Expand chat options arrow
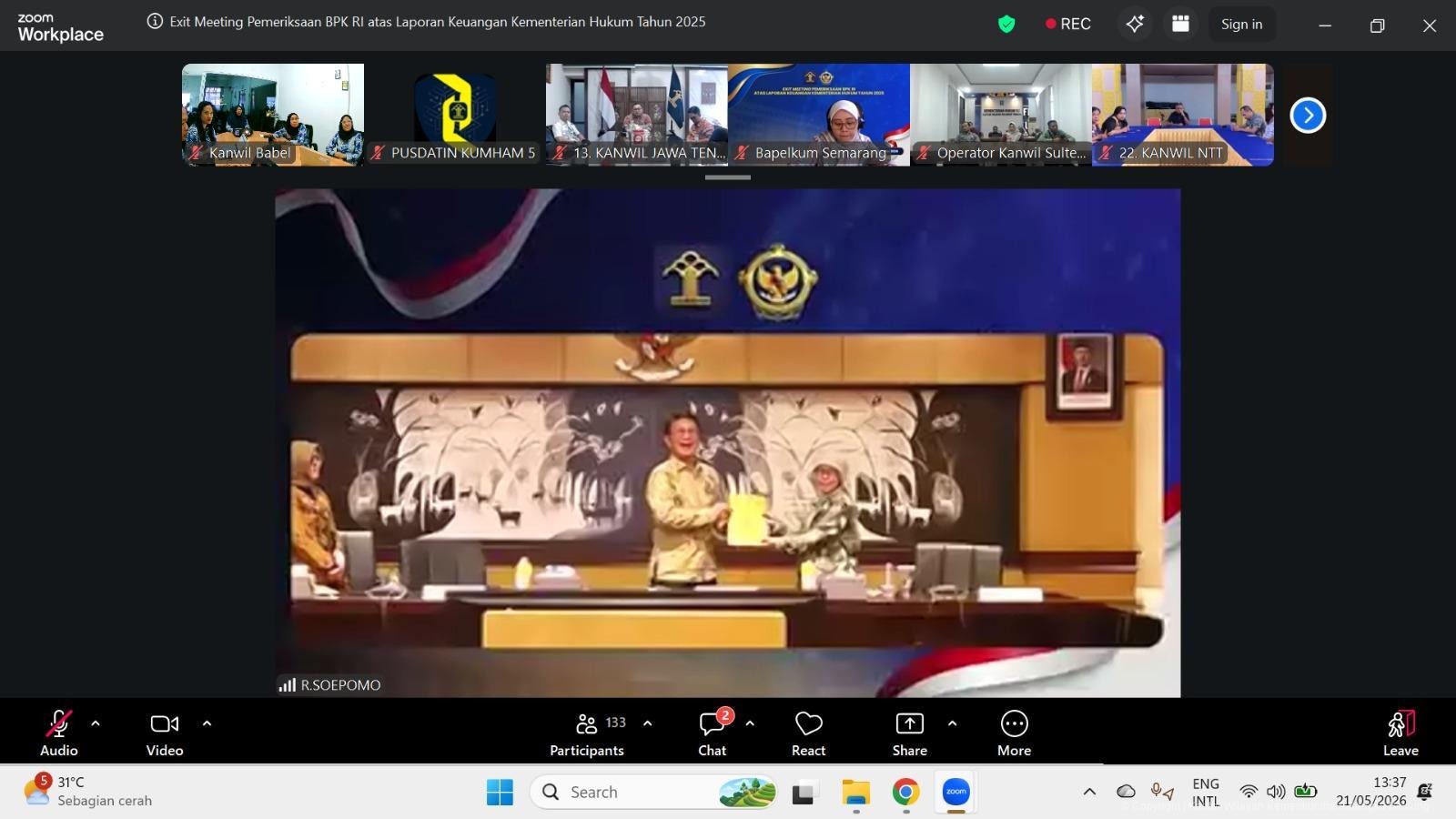The width and height of the screenshot is (1456, 819). tap(750, 723)
